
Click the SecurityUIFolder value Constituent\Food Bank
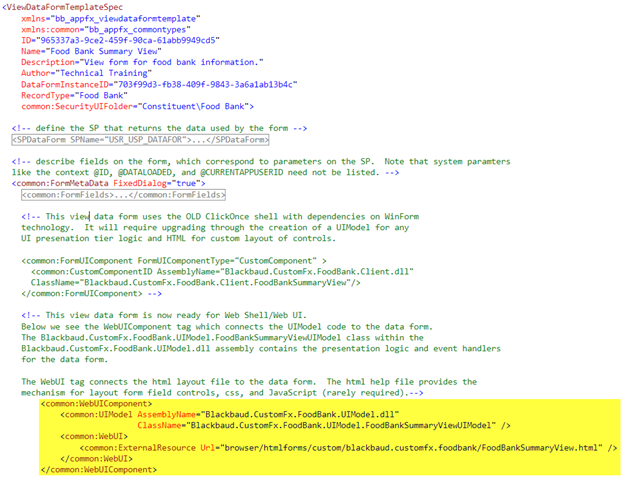coord(195,106)
